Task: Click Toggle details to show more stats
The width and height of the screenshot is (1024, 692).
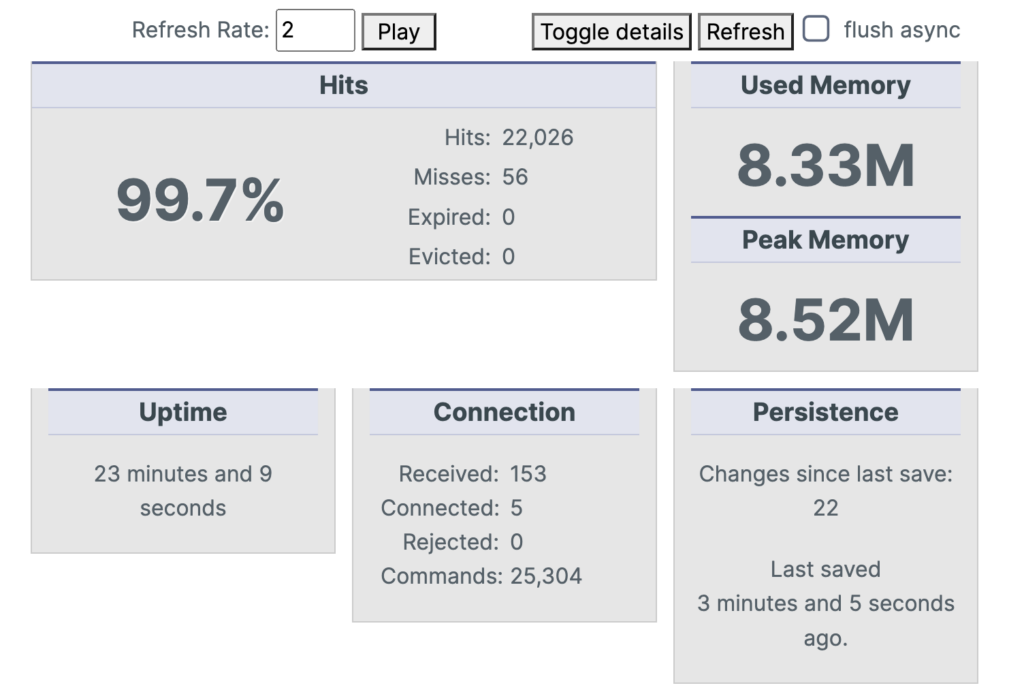Action: 611,31
